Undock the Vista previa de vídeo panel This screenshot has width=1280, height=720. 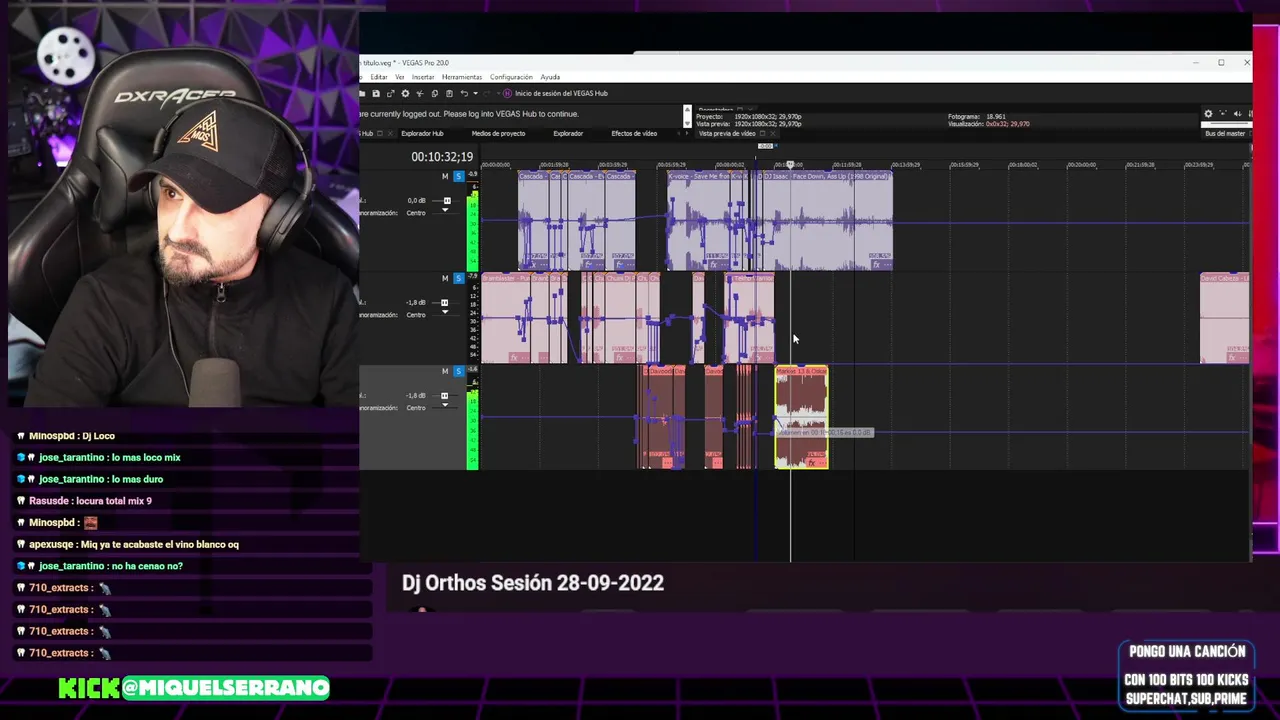point(762,133)
